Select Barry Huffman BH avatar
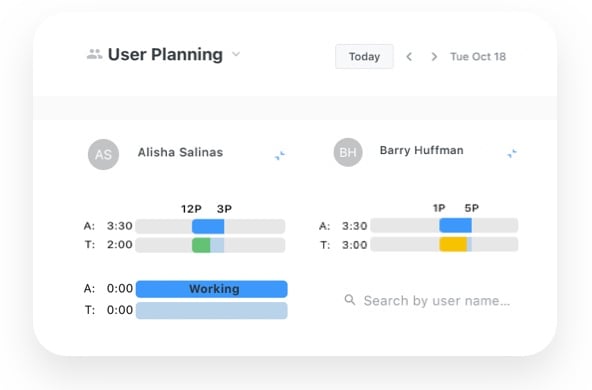This screenshot has width=592, height=390. coord(348,152)
